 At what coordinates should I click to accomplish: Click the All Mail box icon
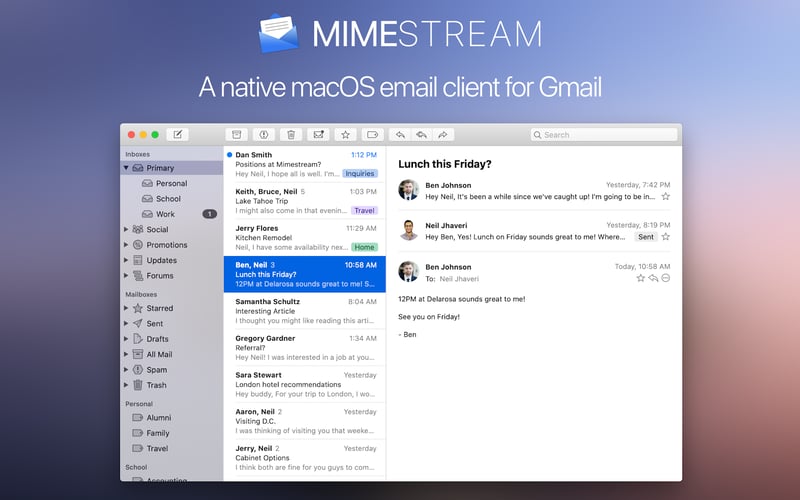[x=138, y=354]
